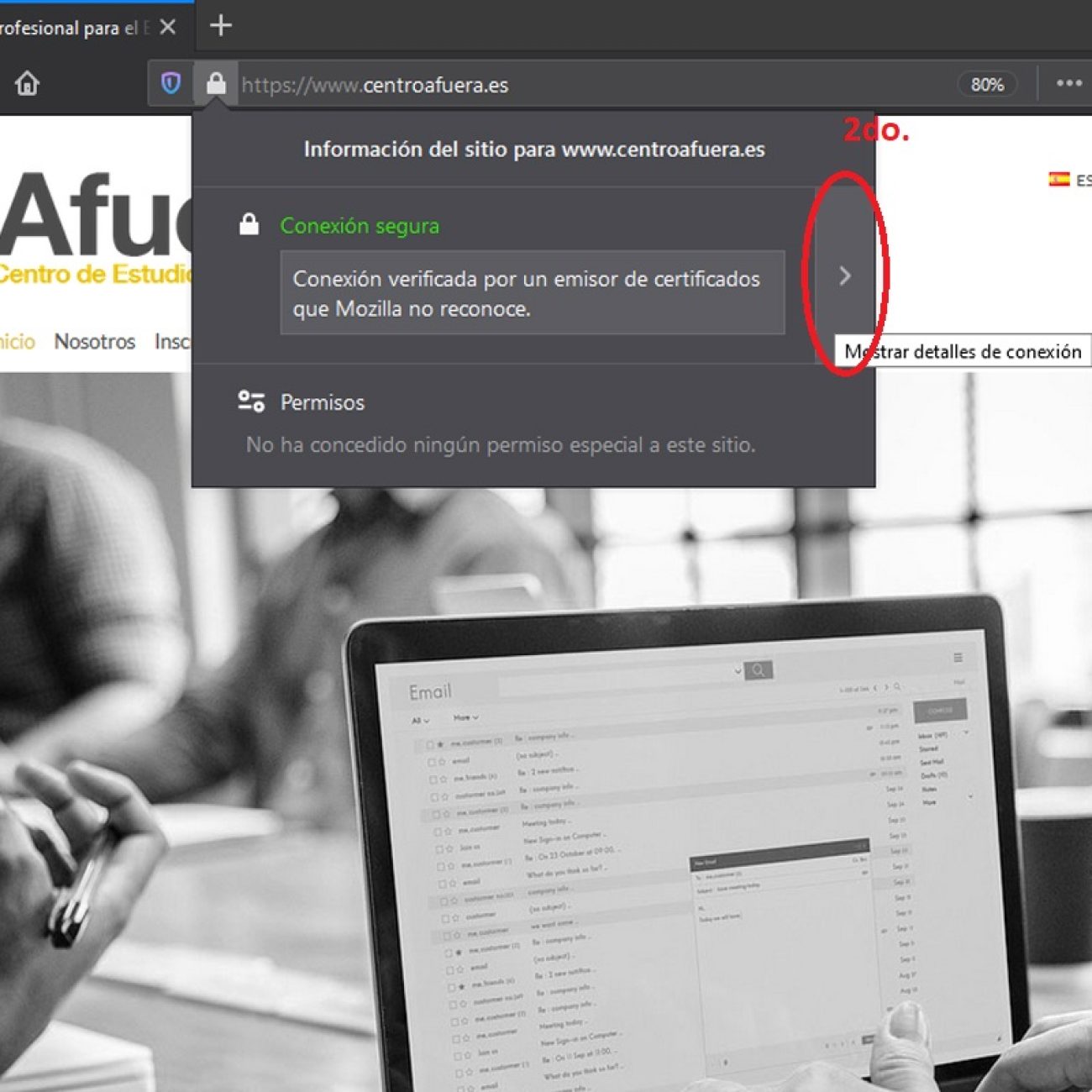Click the laptop email hero image
This screenshot has width=1092, height=1092.
(672, 840)
